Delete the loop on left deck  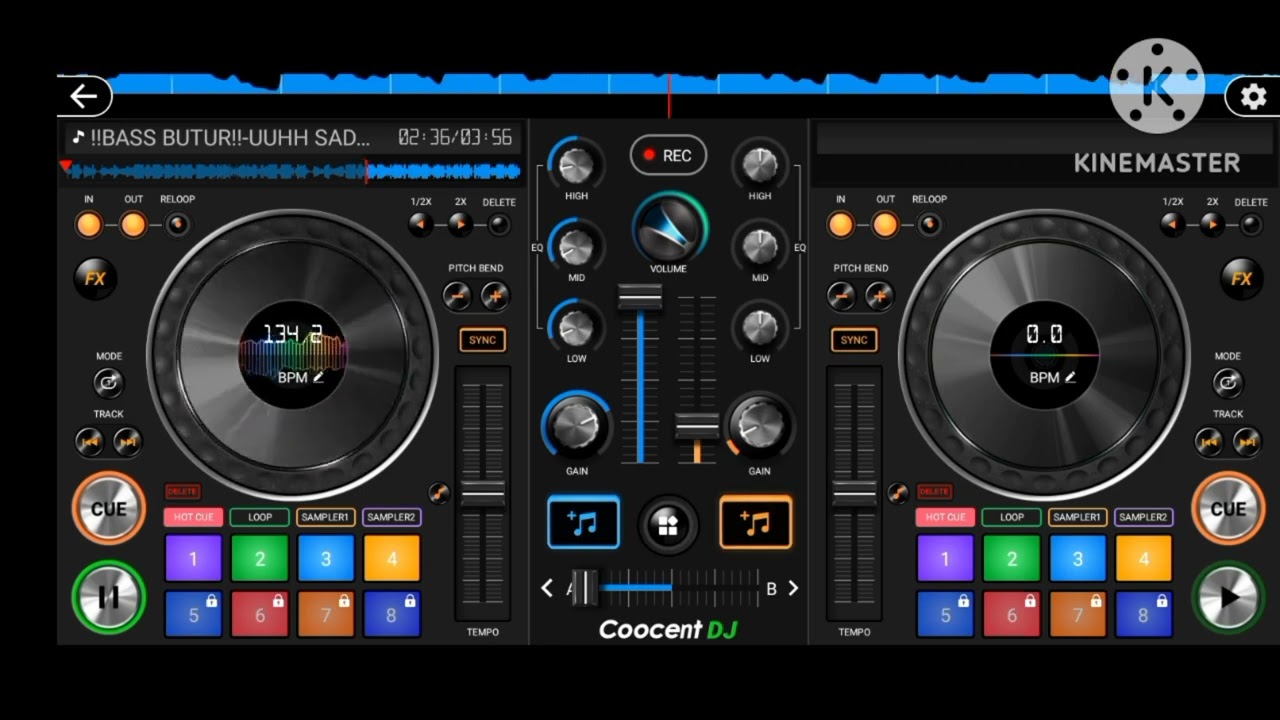[499, 224]
